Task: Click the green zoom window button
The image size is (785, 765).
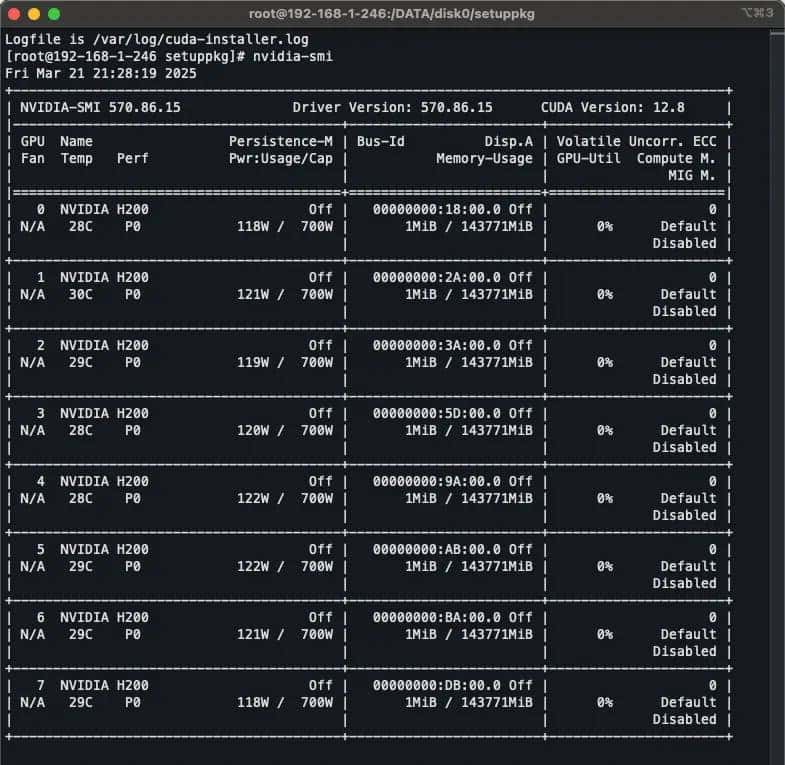Action: click(54, 14)
